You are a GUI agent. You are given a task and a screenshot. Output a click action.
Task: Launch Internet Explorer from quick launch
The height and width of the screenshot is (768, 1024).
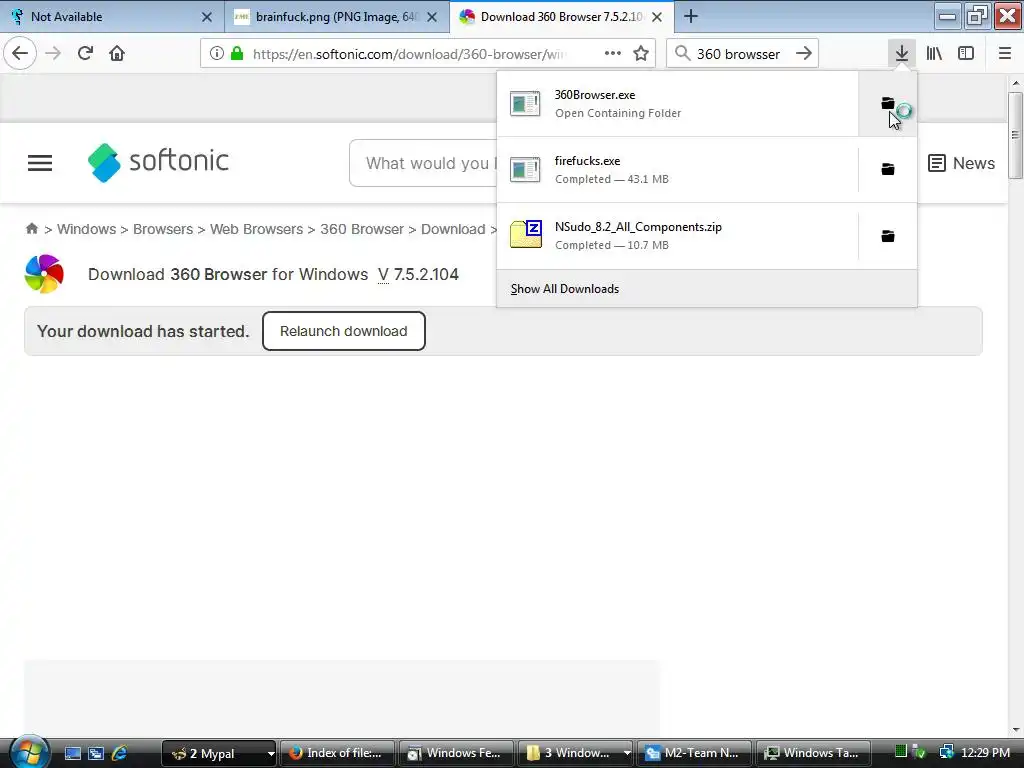120,753
